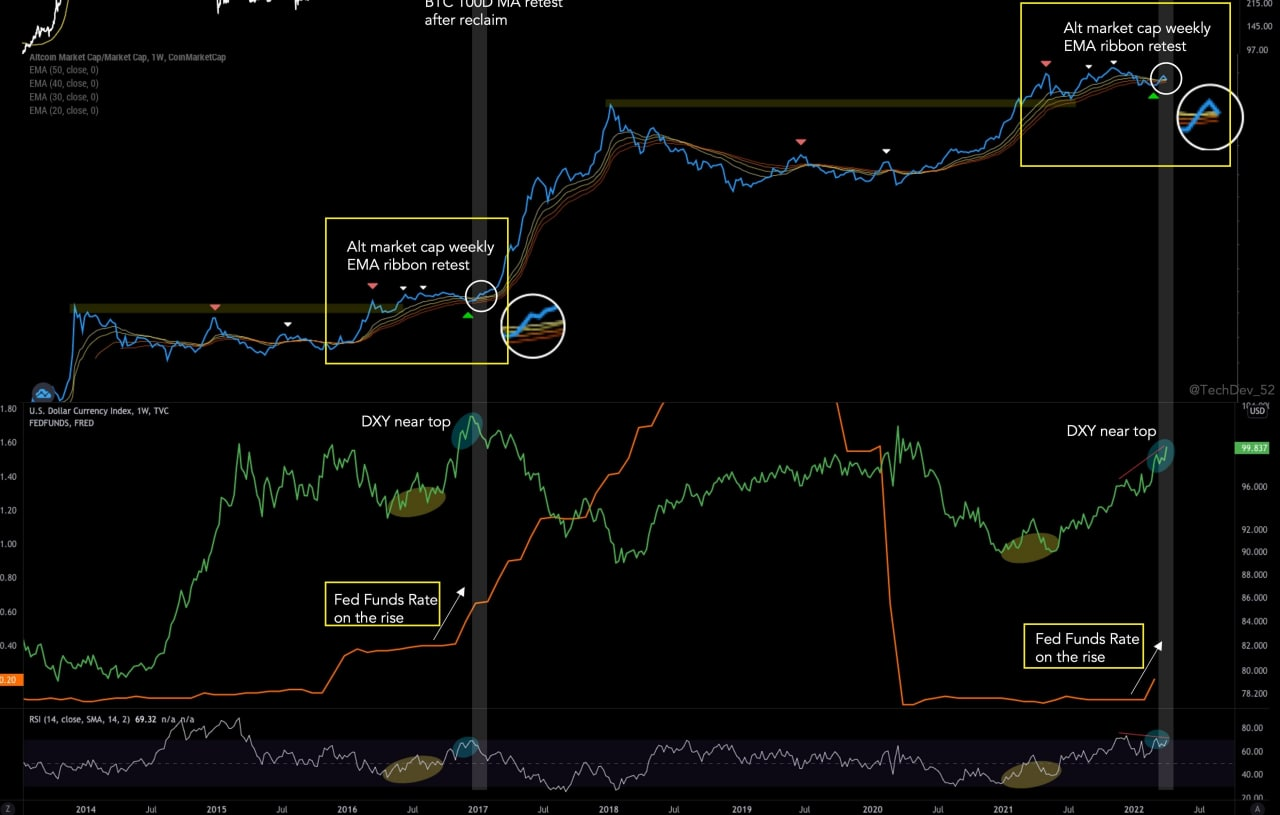Open the USD currency selector on price axis

point(1257,411)
